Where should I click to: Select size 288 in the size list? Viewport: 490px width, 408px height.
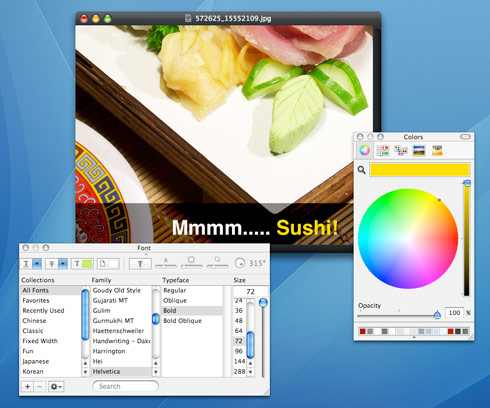coord(239,371)
